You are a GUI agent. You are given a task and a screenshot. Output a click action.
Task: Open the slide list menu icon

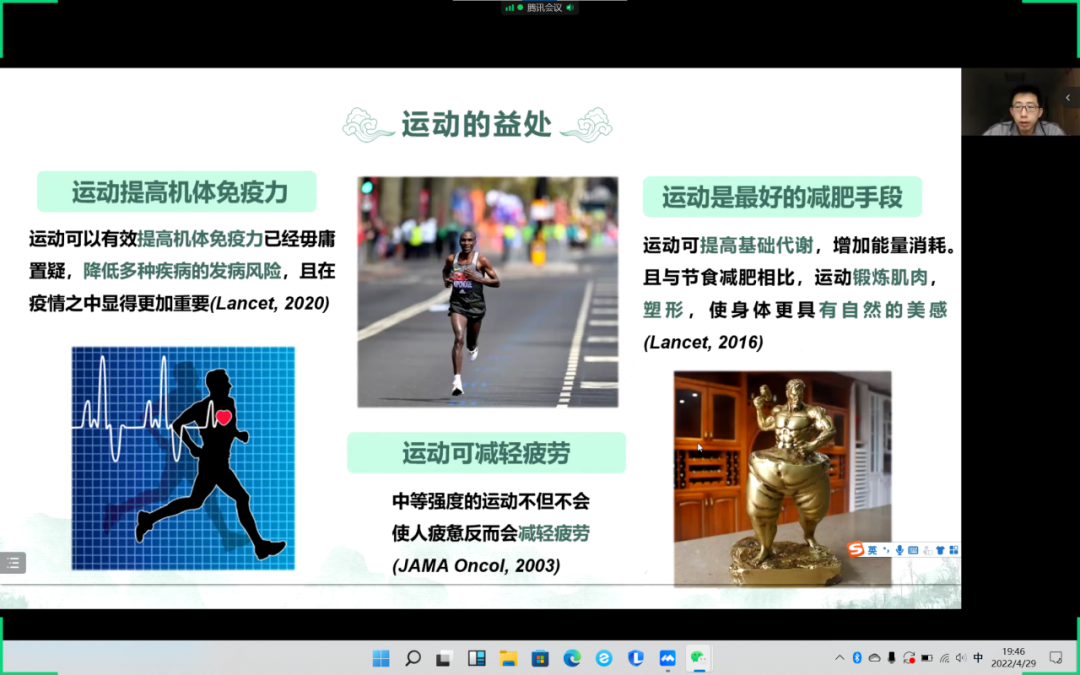point(13,563)
